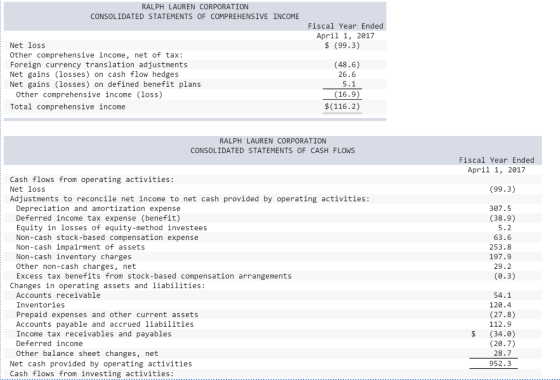
Task: Select Equity in losses of equity-method investees
Action: coord(111,228)
